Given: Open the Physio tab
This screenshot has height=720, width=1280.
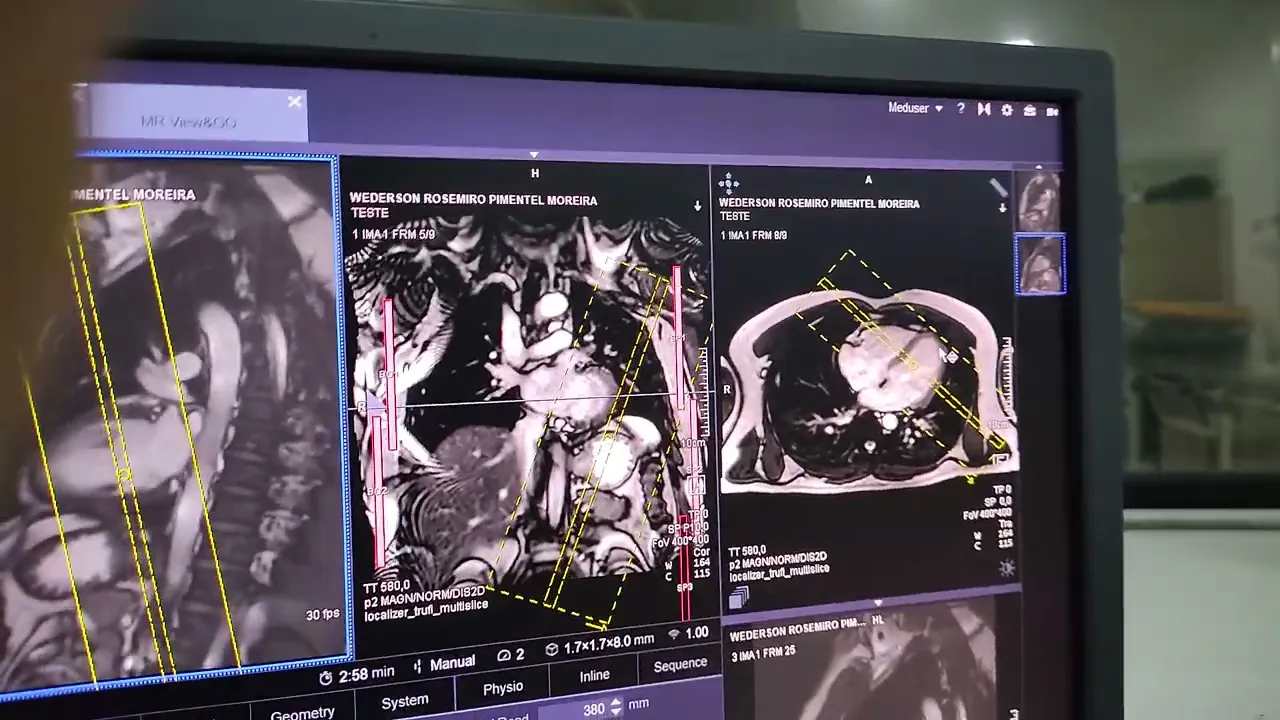Looking at the screenshot, I should [x=503, y=688].
